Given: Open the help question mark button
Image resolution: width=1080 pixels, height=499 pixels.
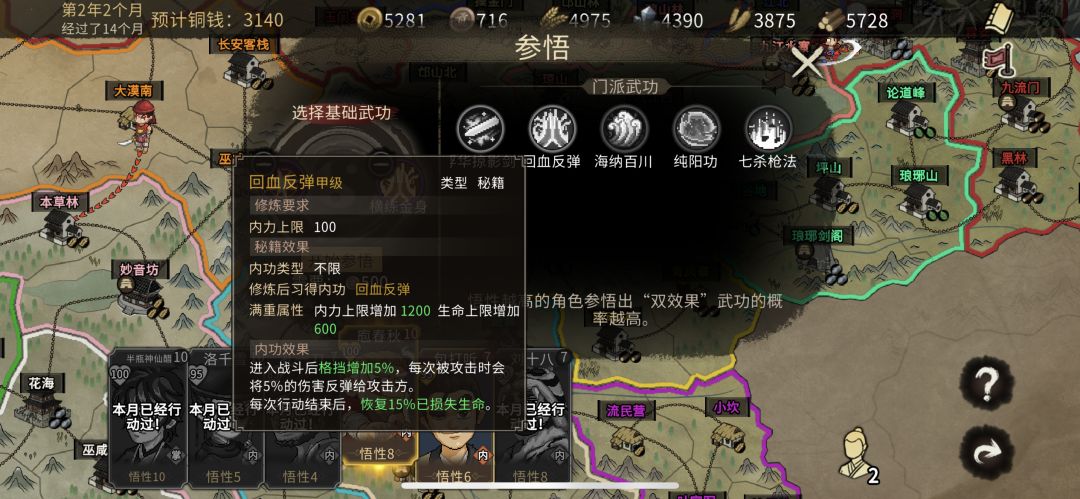Looking at the screenshot, I should click(x=986, y=382).
